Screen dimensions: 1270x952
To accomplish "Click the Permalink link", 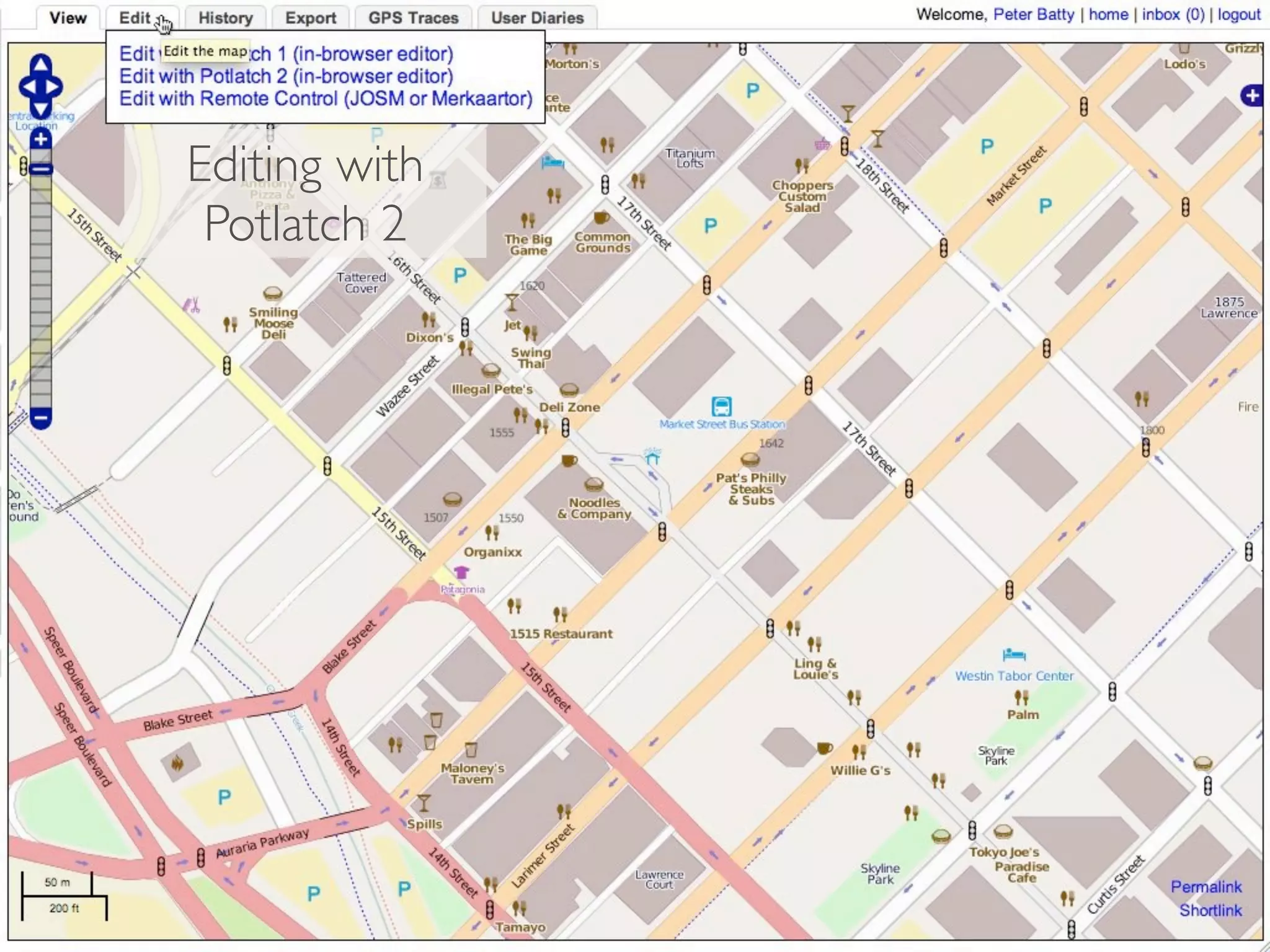I will pos(1206,887).
